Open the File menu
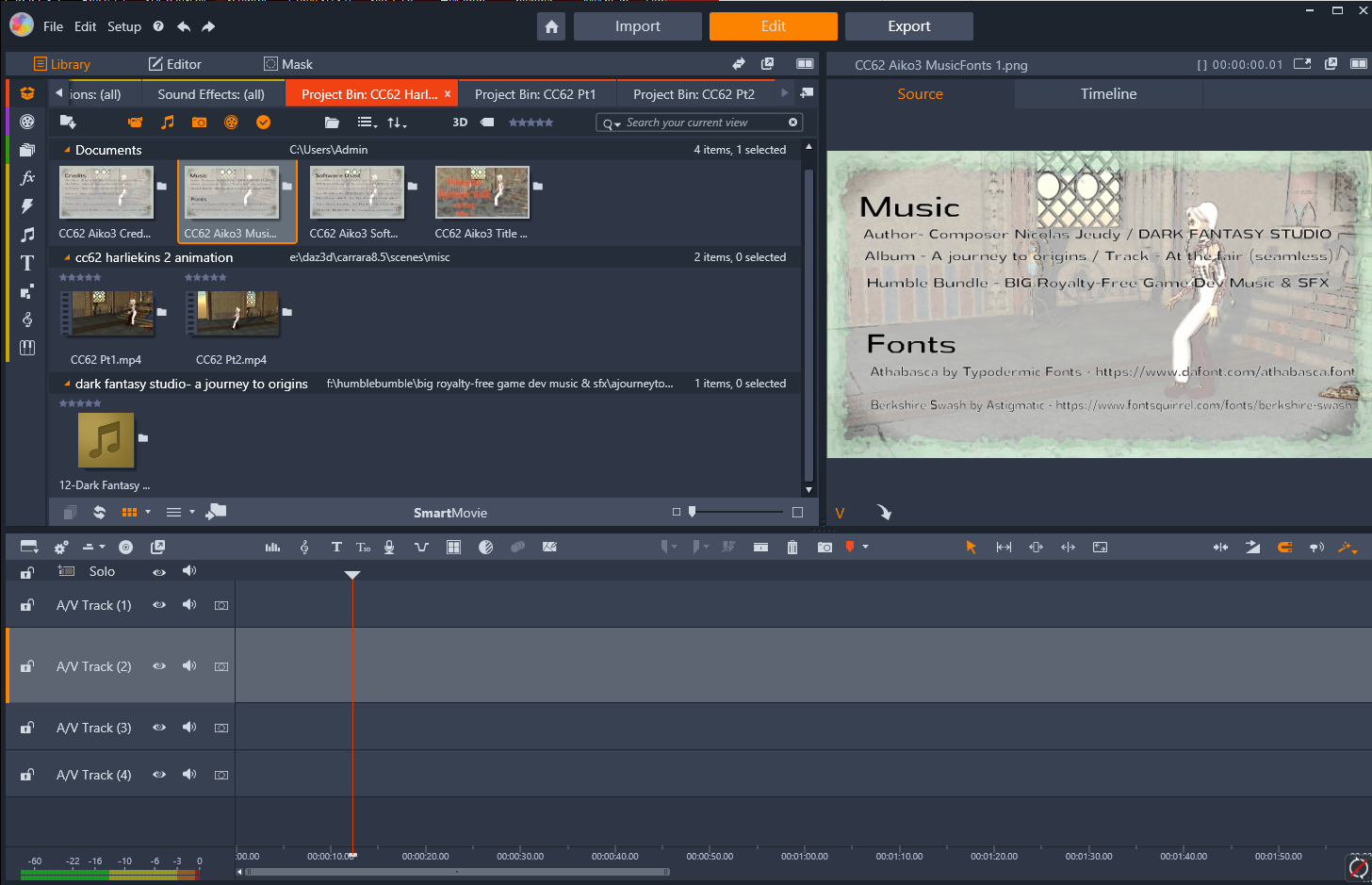Viewport: 1372px width, 885px height. click(53, 26)
